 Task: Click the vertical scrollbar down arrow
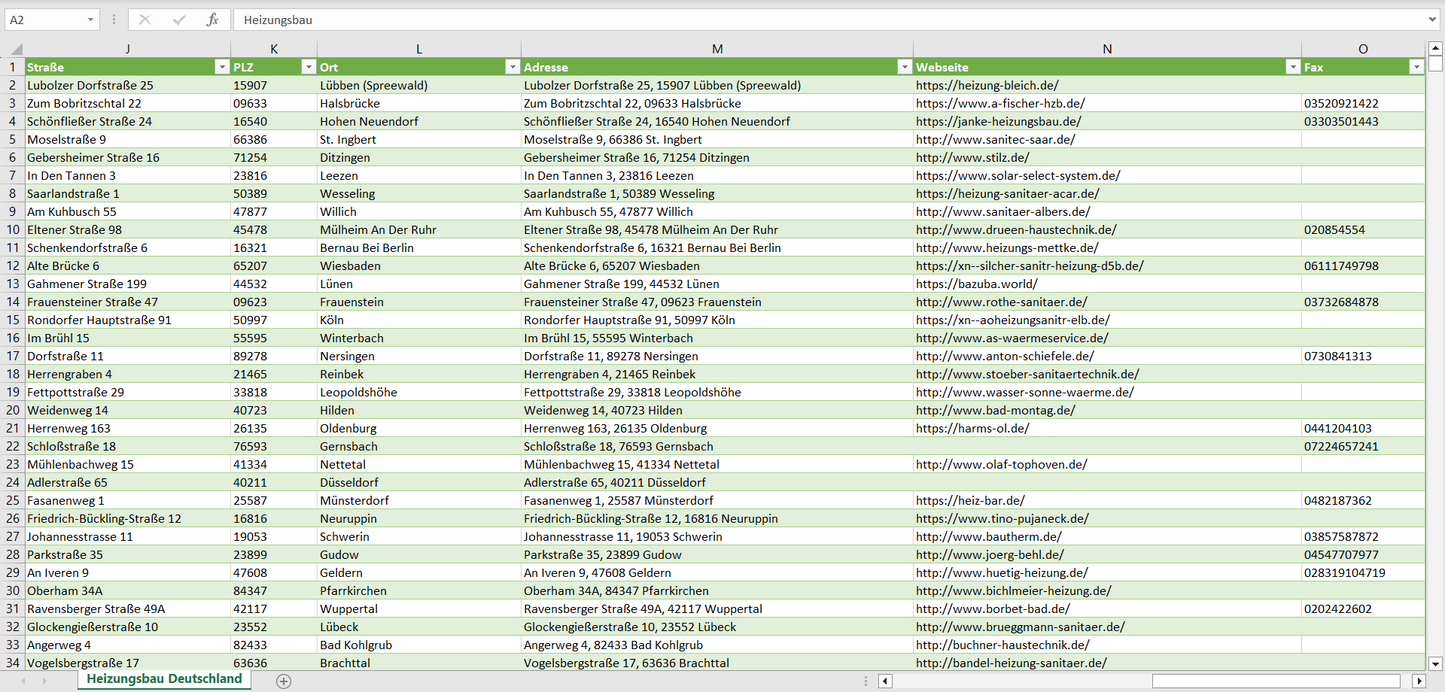(x=1436, y=662)
